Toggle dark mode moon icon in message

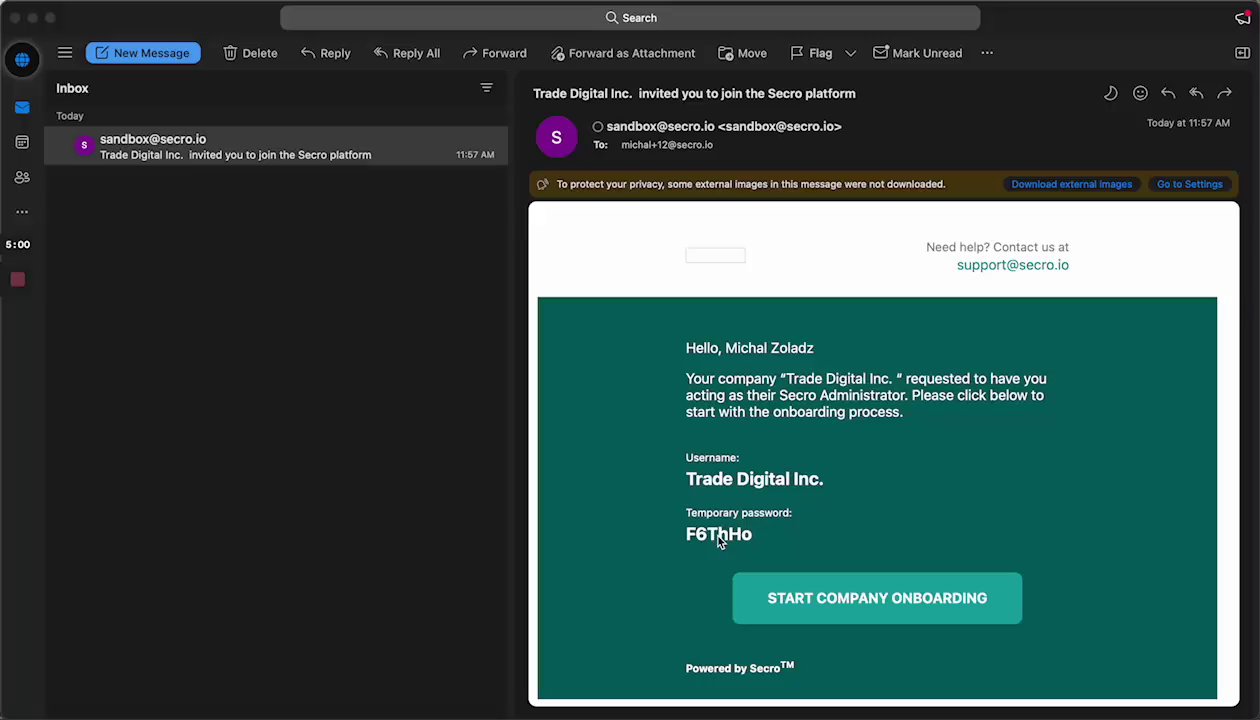[1110, 93]
